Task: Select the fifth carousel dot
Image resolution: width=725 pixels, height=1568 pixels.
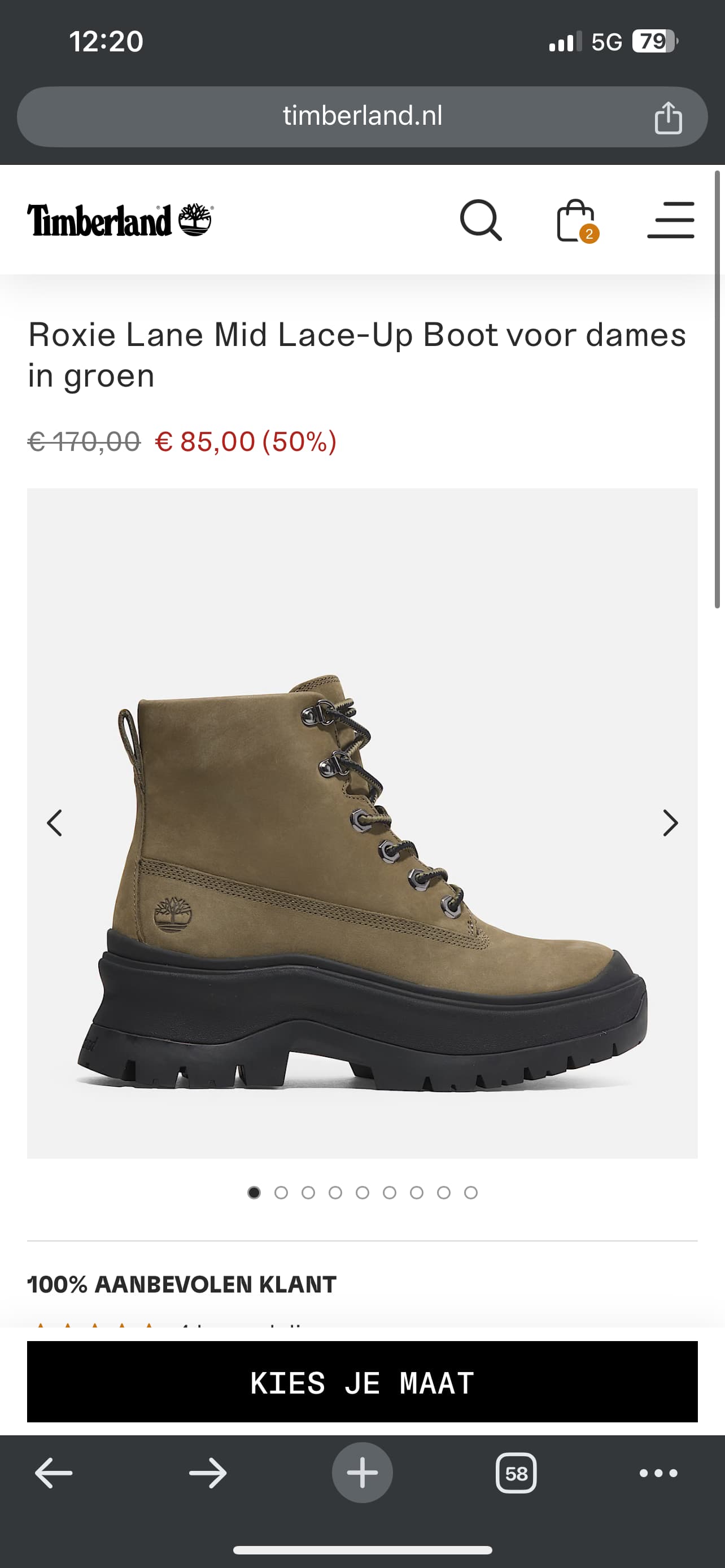Action: (362, 1193)
